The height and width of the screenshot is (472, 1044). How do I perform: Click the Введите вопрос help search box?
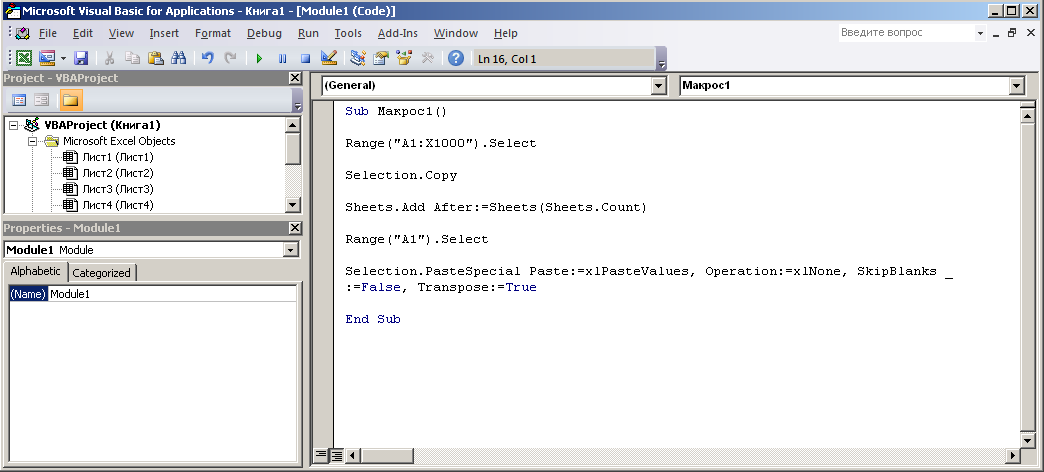pyautogui.click(x=906, y=33)
